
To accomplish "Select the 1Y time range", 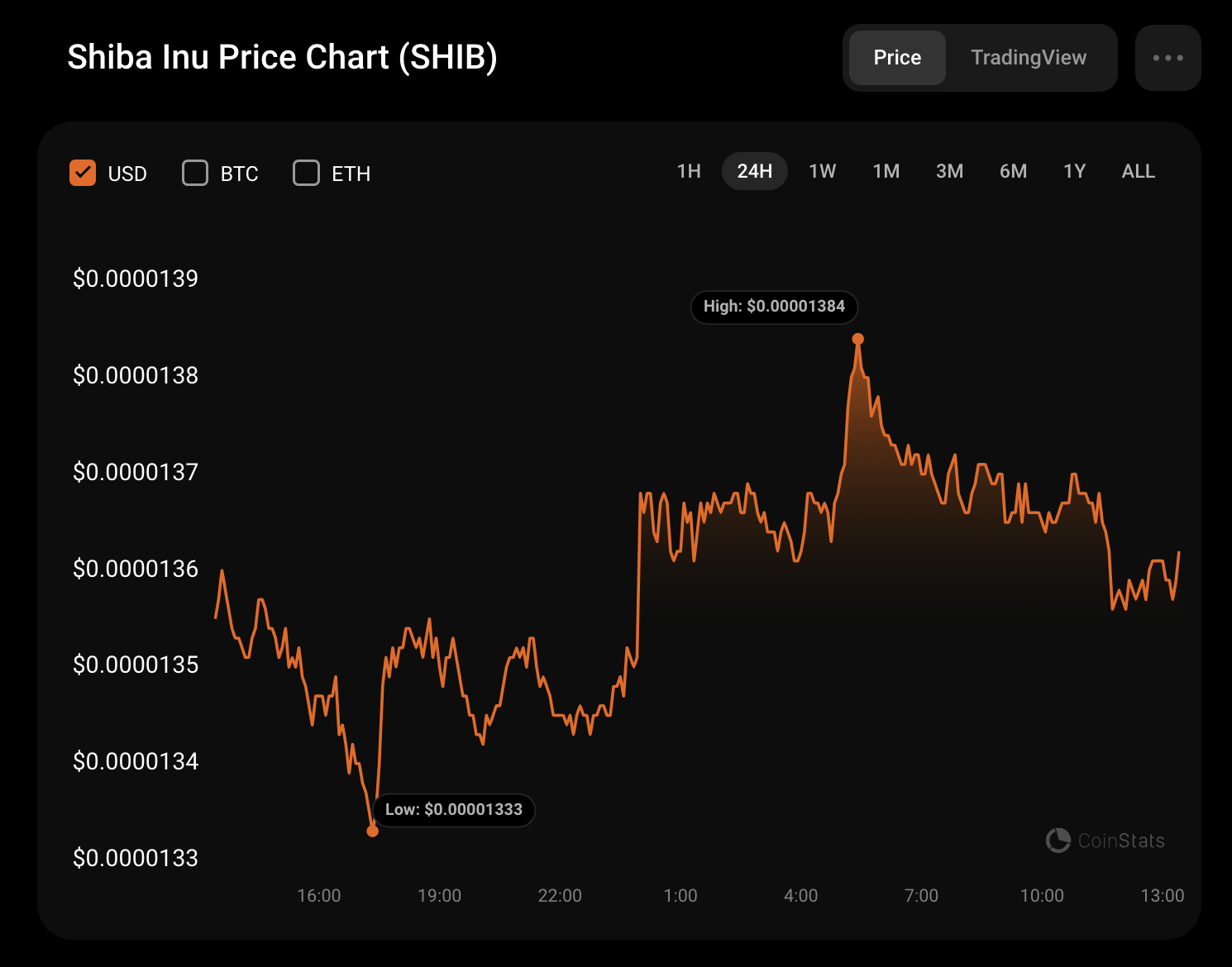I will 1075,171.
